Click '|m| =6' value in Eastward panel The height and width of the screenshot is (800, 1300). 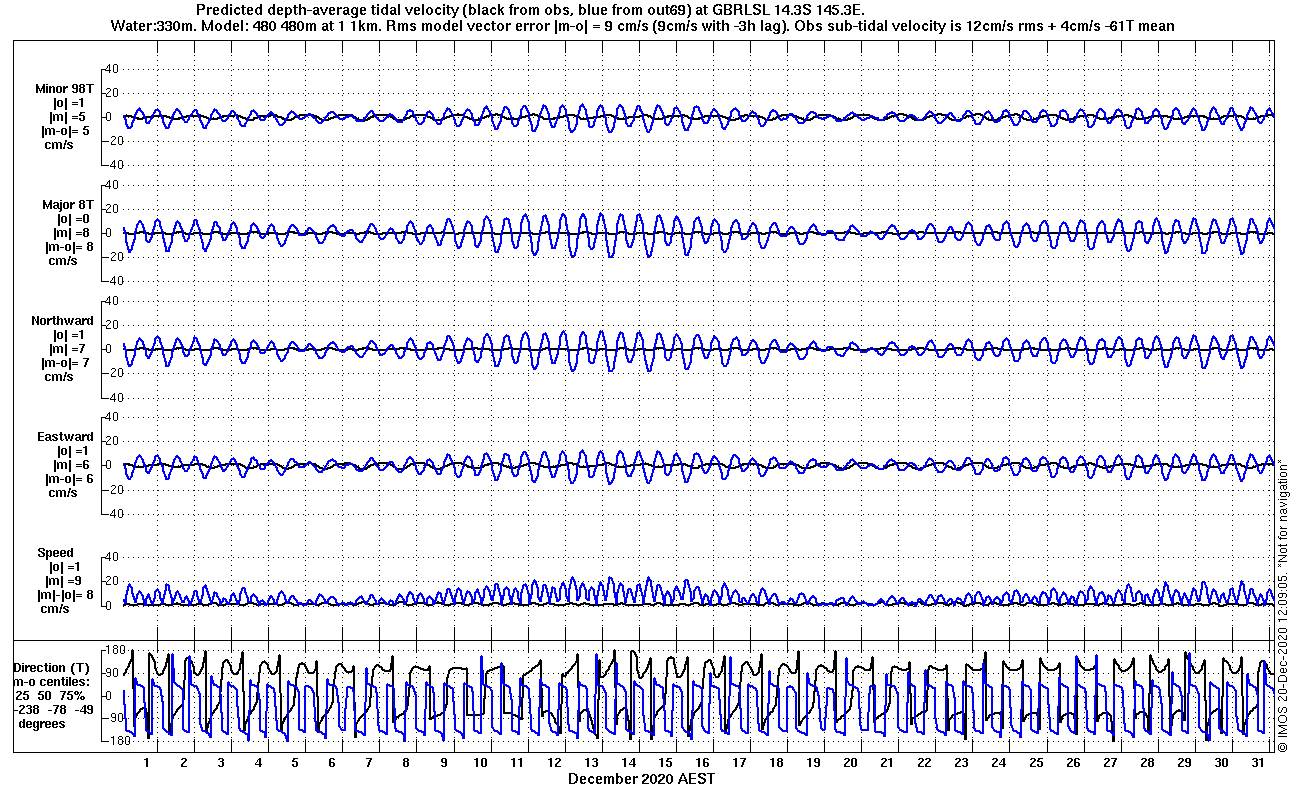70,465
